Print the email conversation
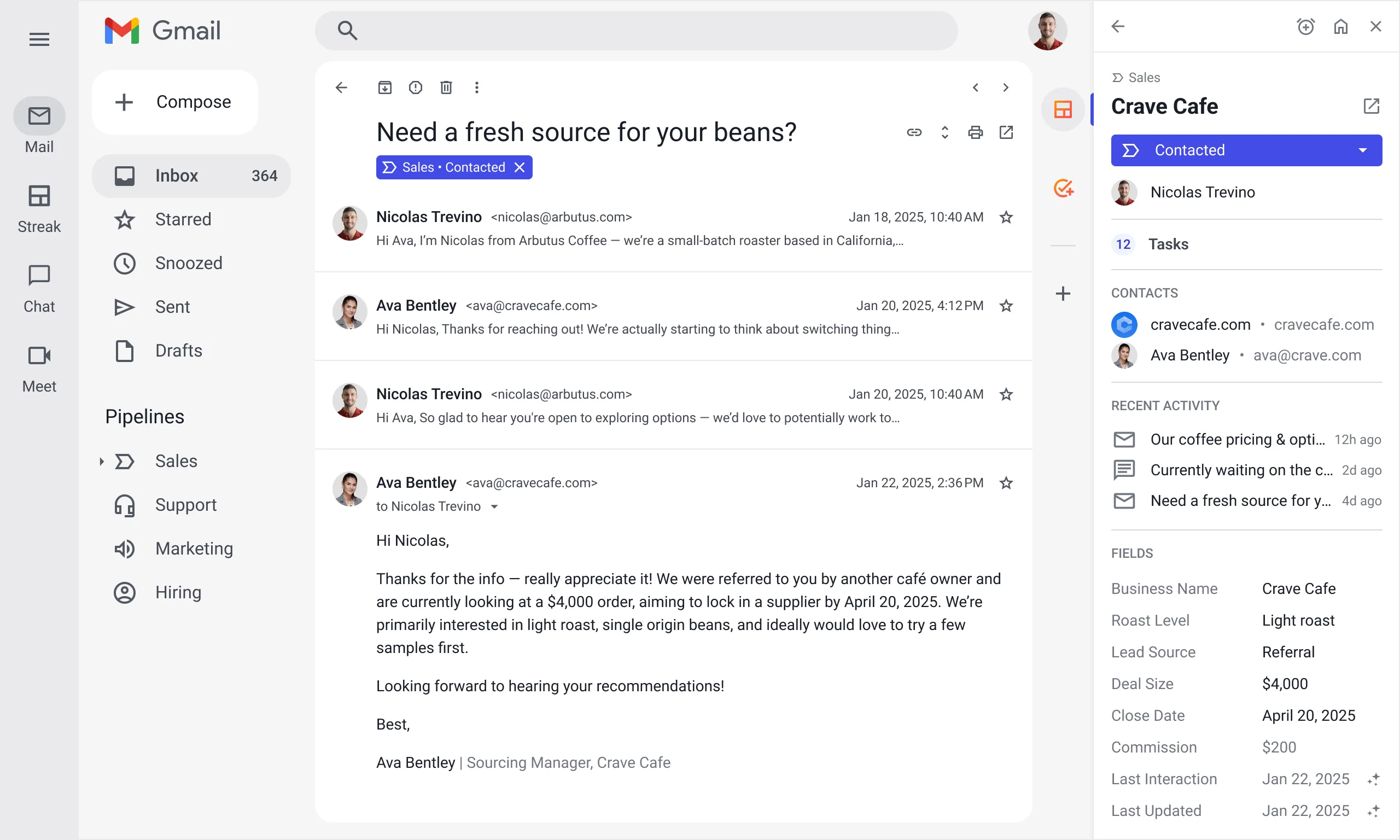The height and width of the screenshot is (840, 1400). pos(975,132)
